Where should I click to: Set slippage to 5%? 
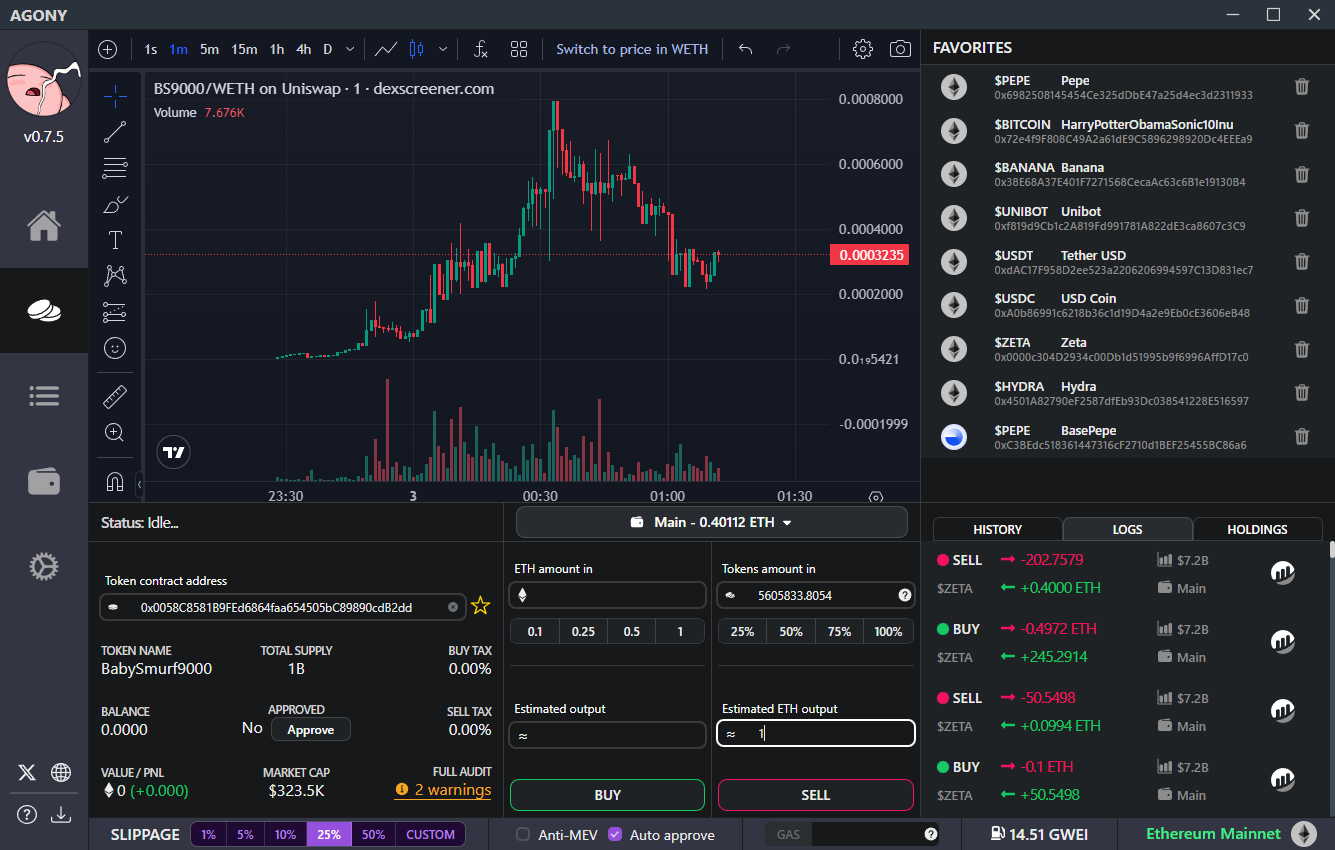[x=245, y=834]
